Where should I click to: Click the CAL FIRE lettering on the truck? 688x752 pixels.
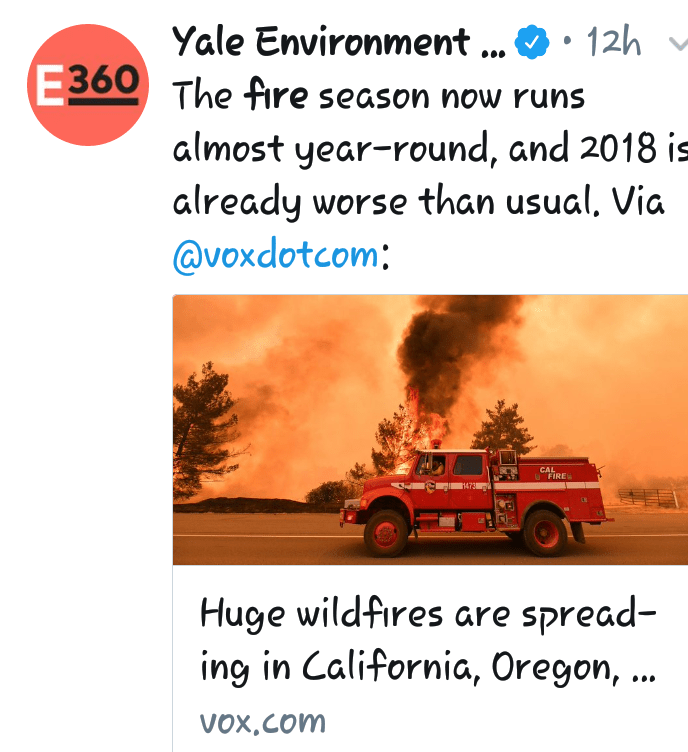[x=554, y=471]
